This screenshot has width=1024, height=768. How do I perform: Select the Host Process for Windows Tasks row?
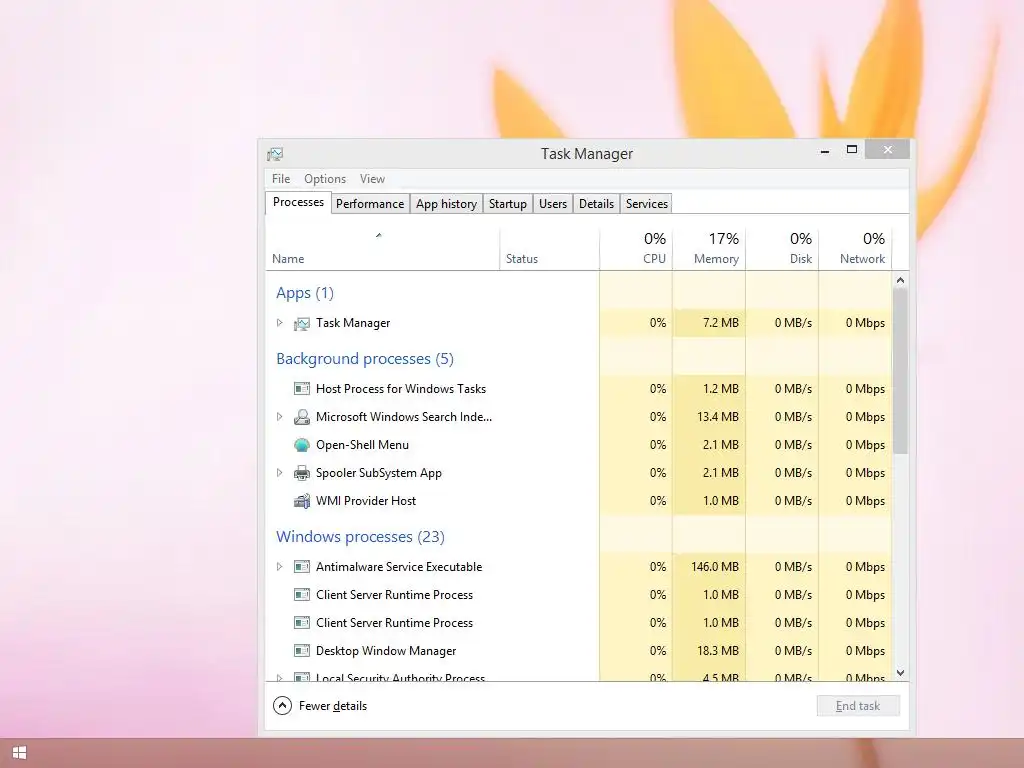click(x=579, y=389)
